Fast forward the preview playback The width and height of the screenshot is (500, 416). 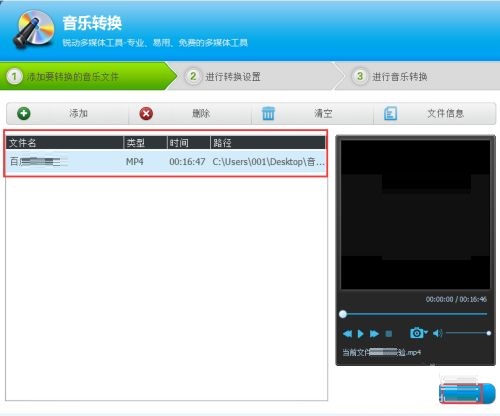[374, 334]
